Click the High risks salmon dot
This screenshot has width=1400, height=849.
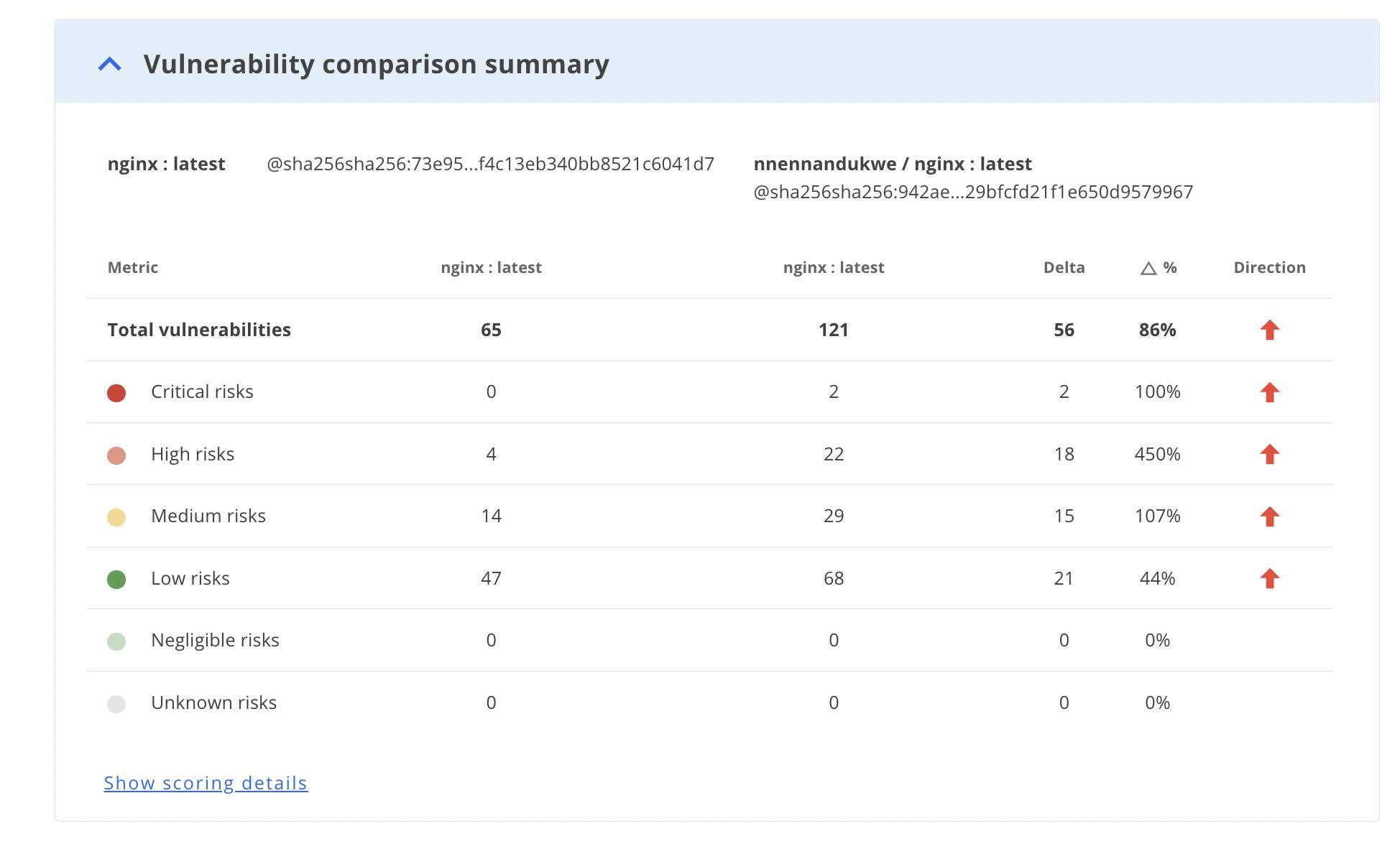(116, 455)
